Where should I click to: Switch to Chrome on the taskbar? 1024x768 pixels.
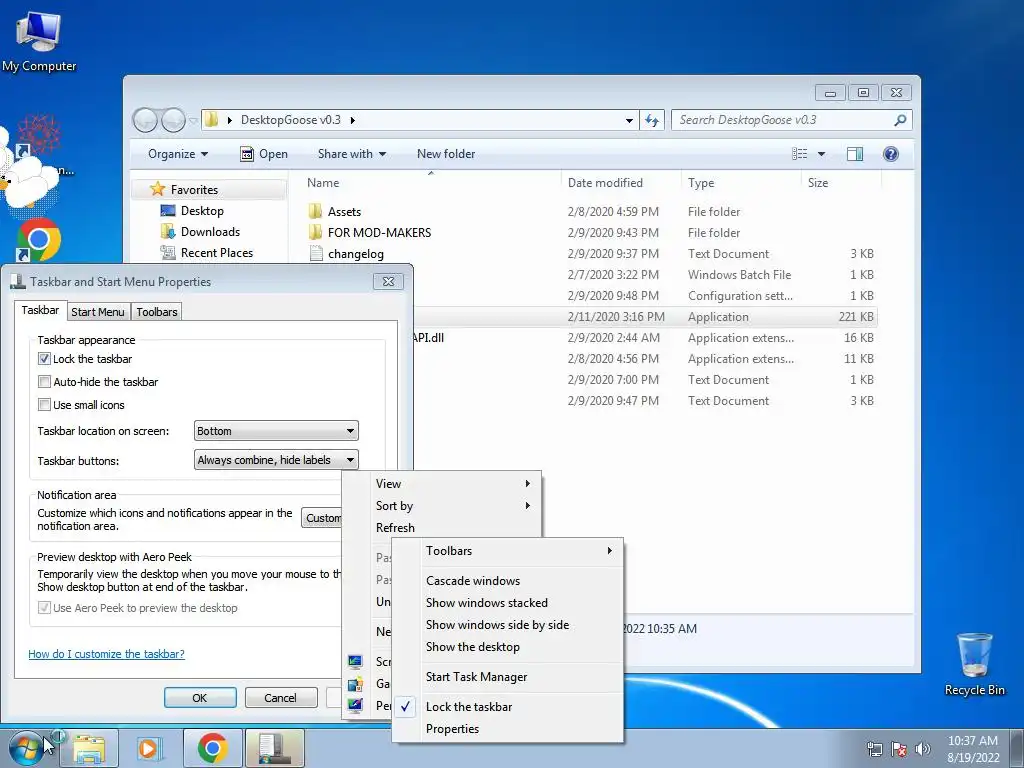pyautogui.click(x=212, y=749)
